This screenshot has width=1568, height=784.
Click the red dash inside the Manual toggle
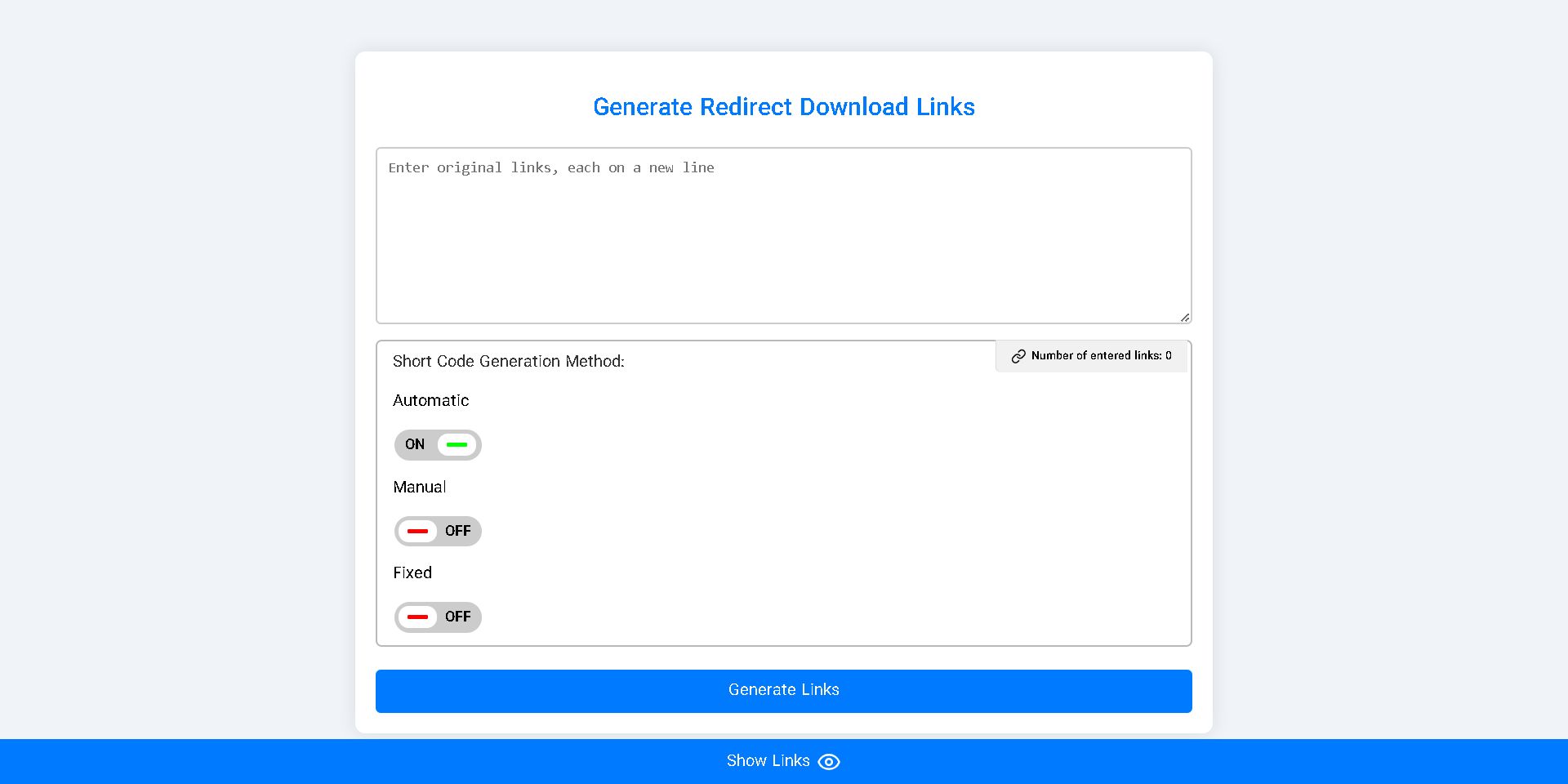419,531
